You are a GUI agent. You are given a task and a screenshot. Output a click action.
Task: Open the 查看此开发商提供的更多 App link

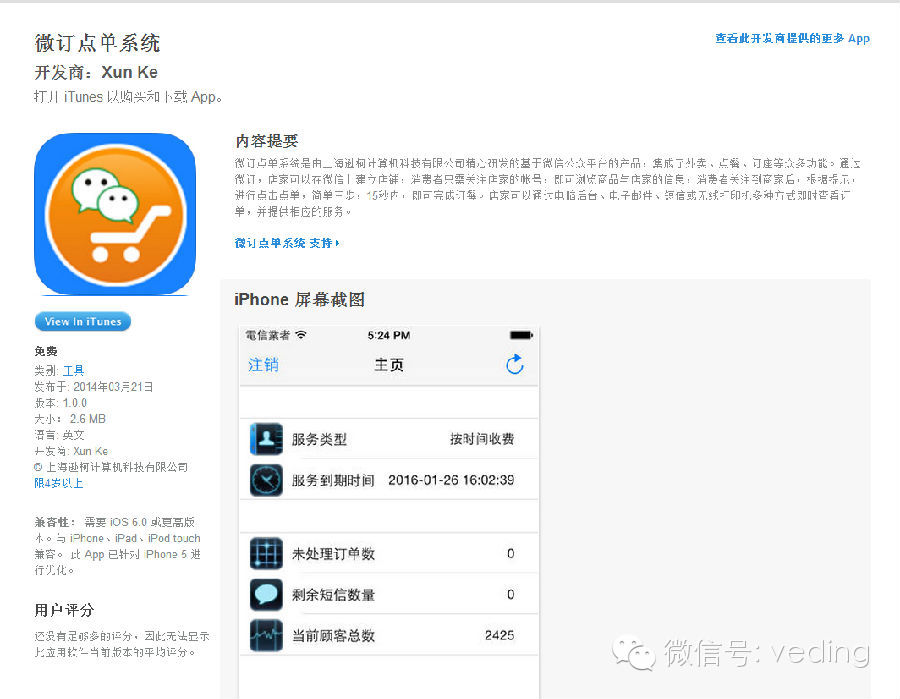point(792,38)
